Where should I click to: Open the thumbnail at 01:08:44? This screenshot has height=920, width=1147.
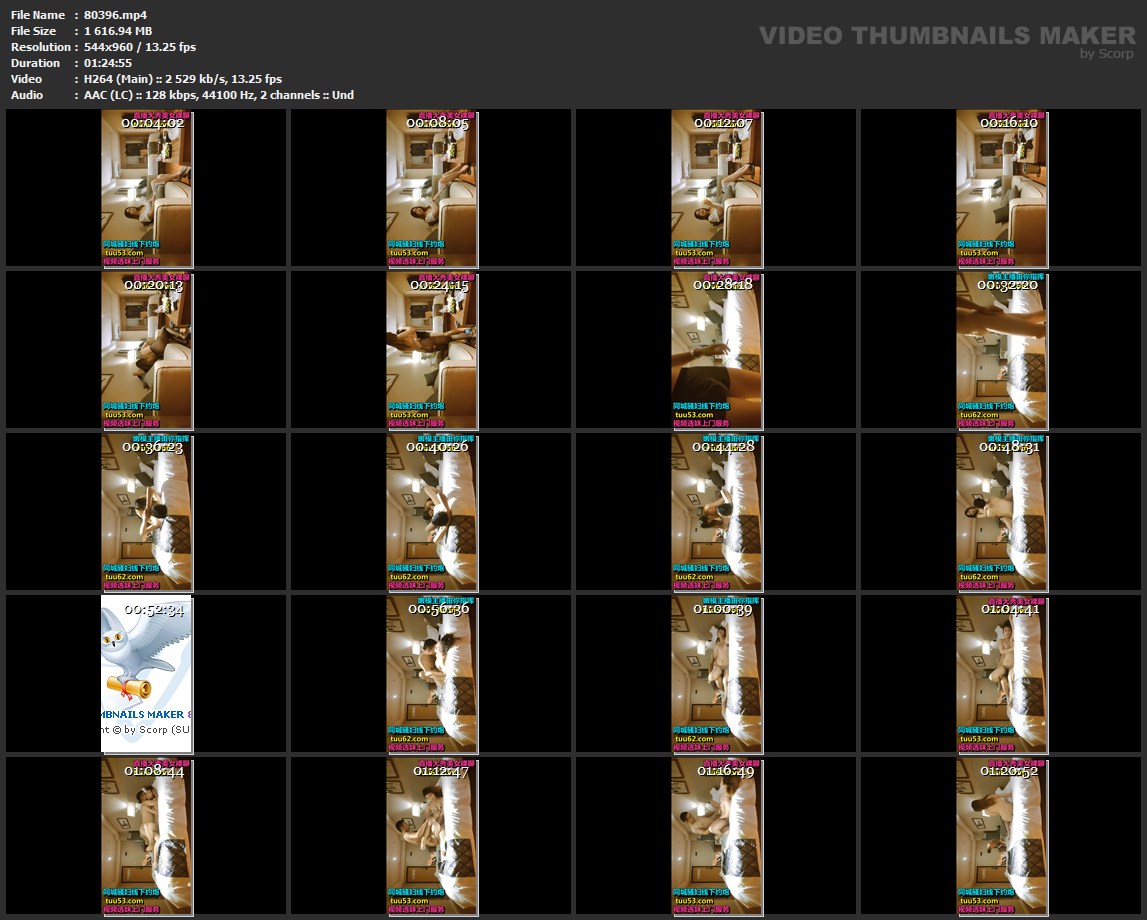pos(146,836)
